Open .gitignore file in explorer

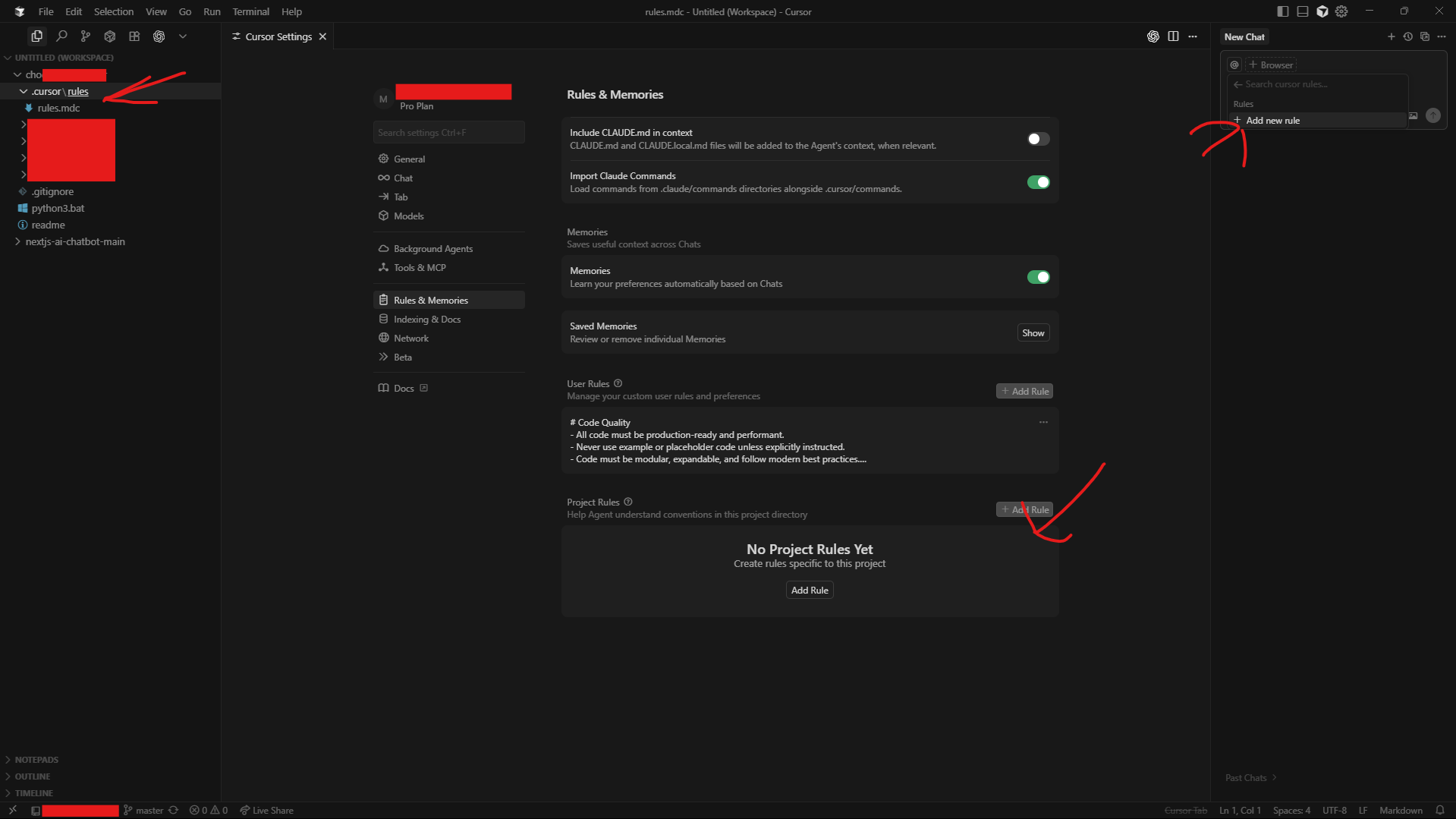click(x=52, y=191)
